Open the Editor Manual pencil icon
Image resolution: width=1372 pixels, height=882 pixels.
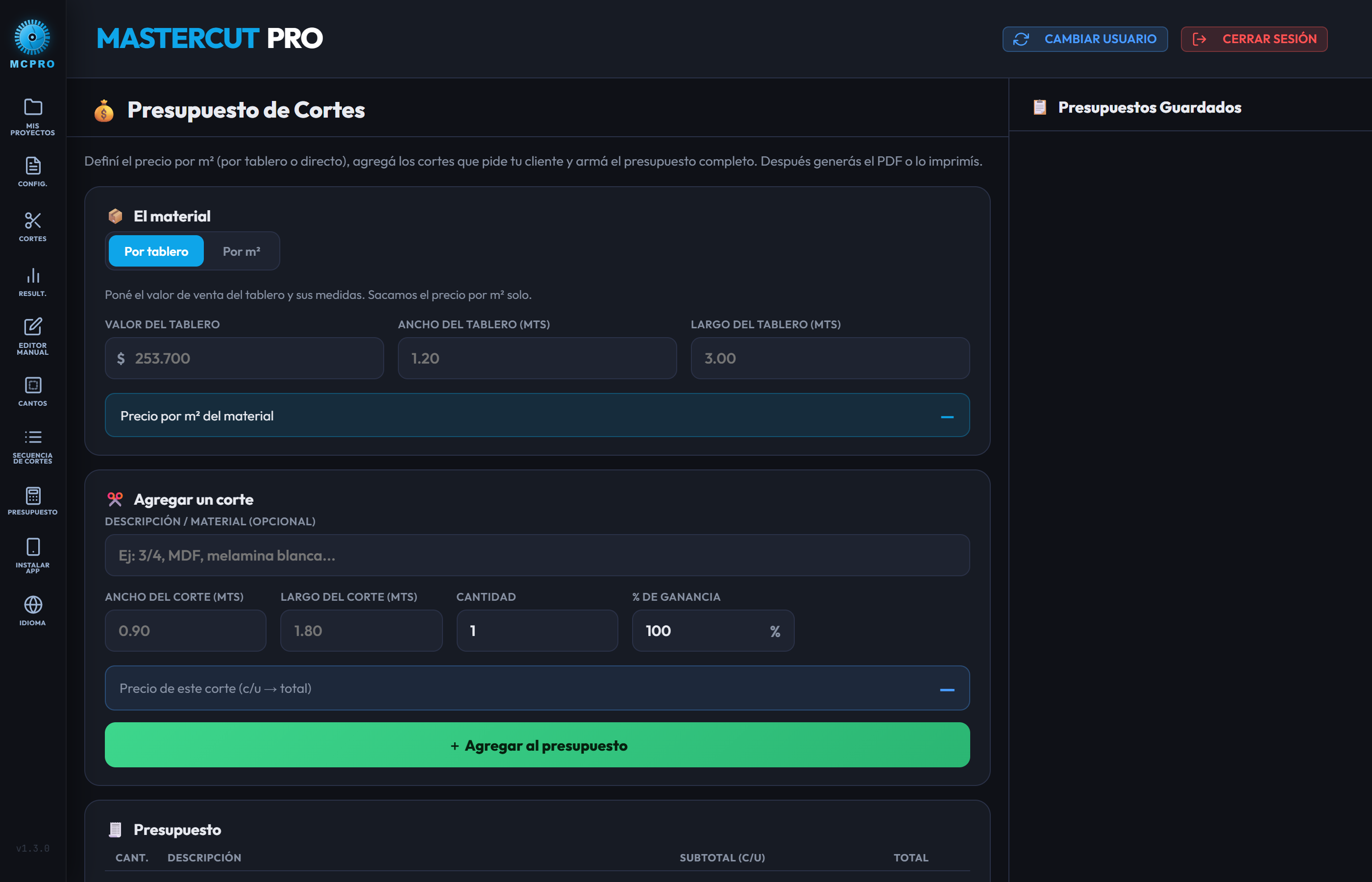pyautogui.click(x=33, y=326)
